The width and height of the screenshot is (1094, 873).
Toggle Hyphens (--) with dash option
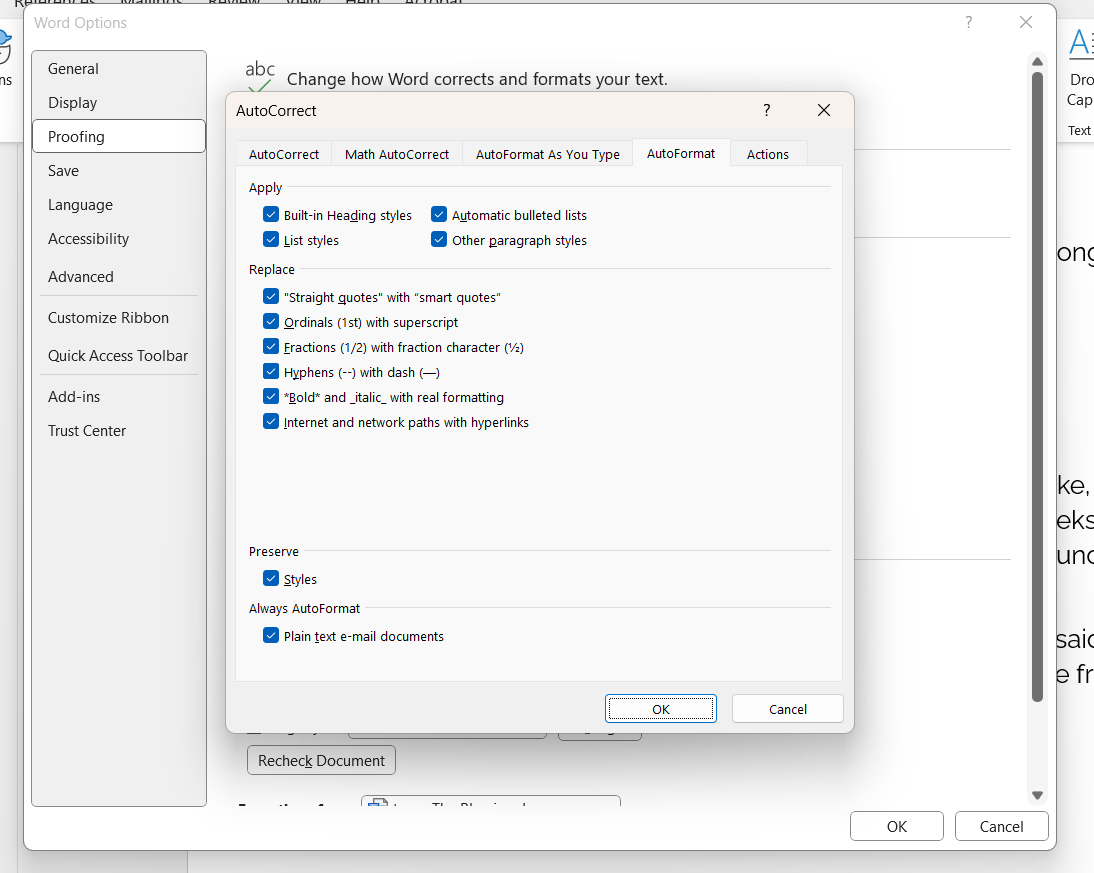[271, 371]
